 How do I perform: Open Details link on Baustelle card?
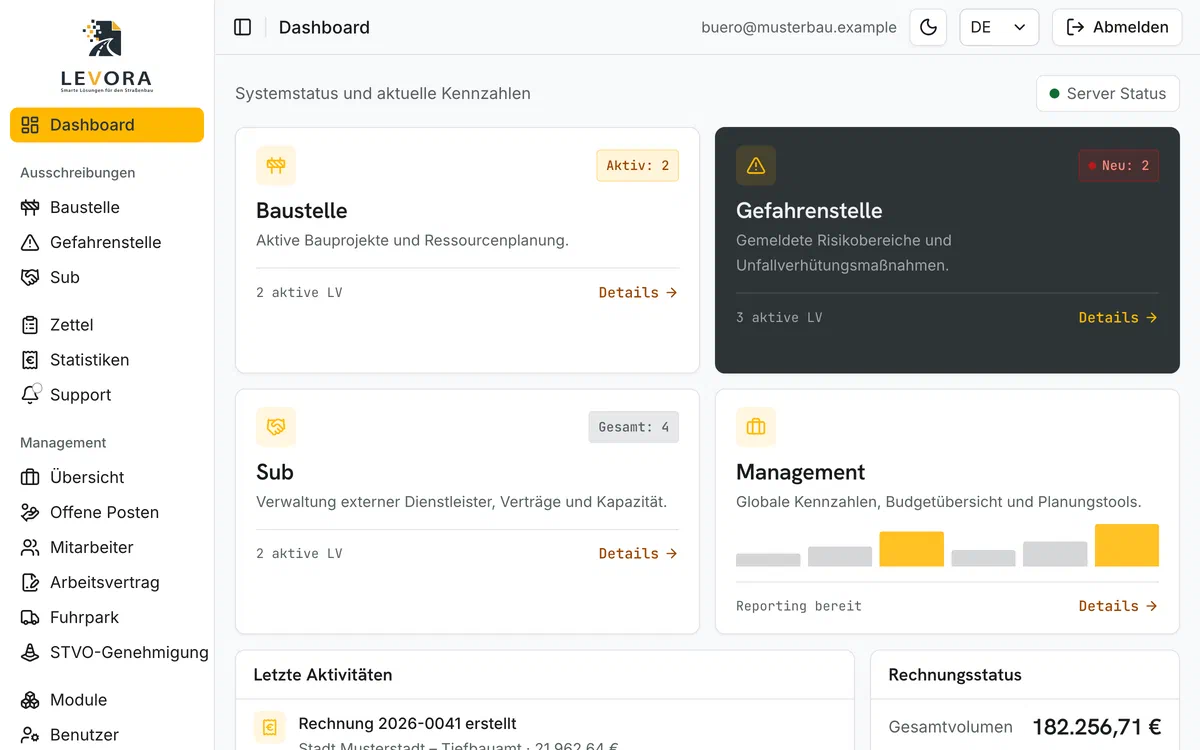click(638, 293)
